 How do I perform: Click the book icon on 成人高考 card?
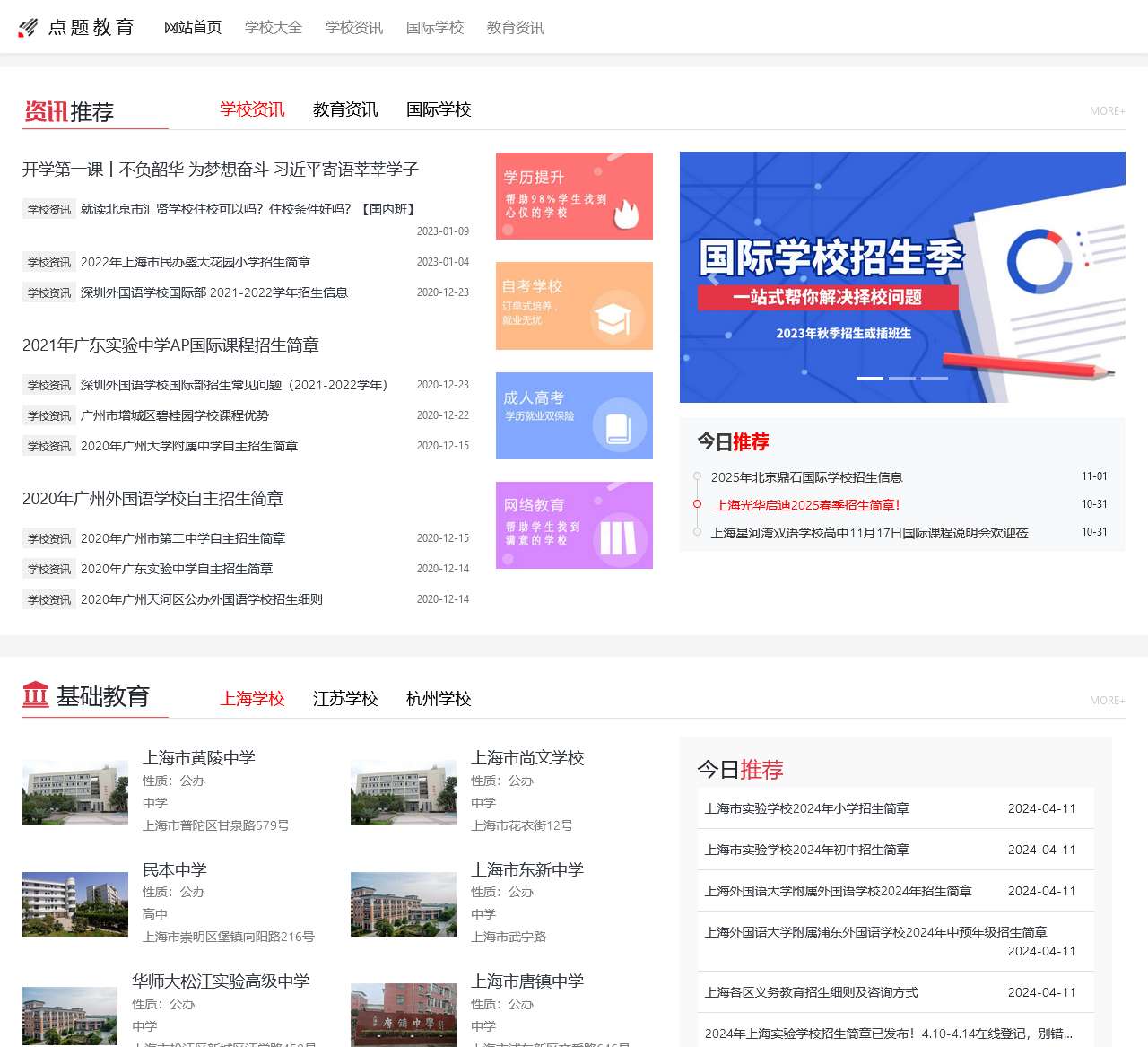[619, 426]
